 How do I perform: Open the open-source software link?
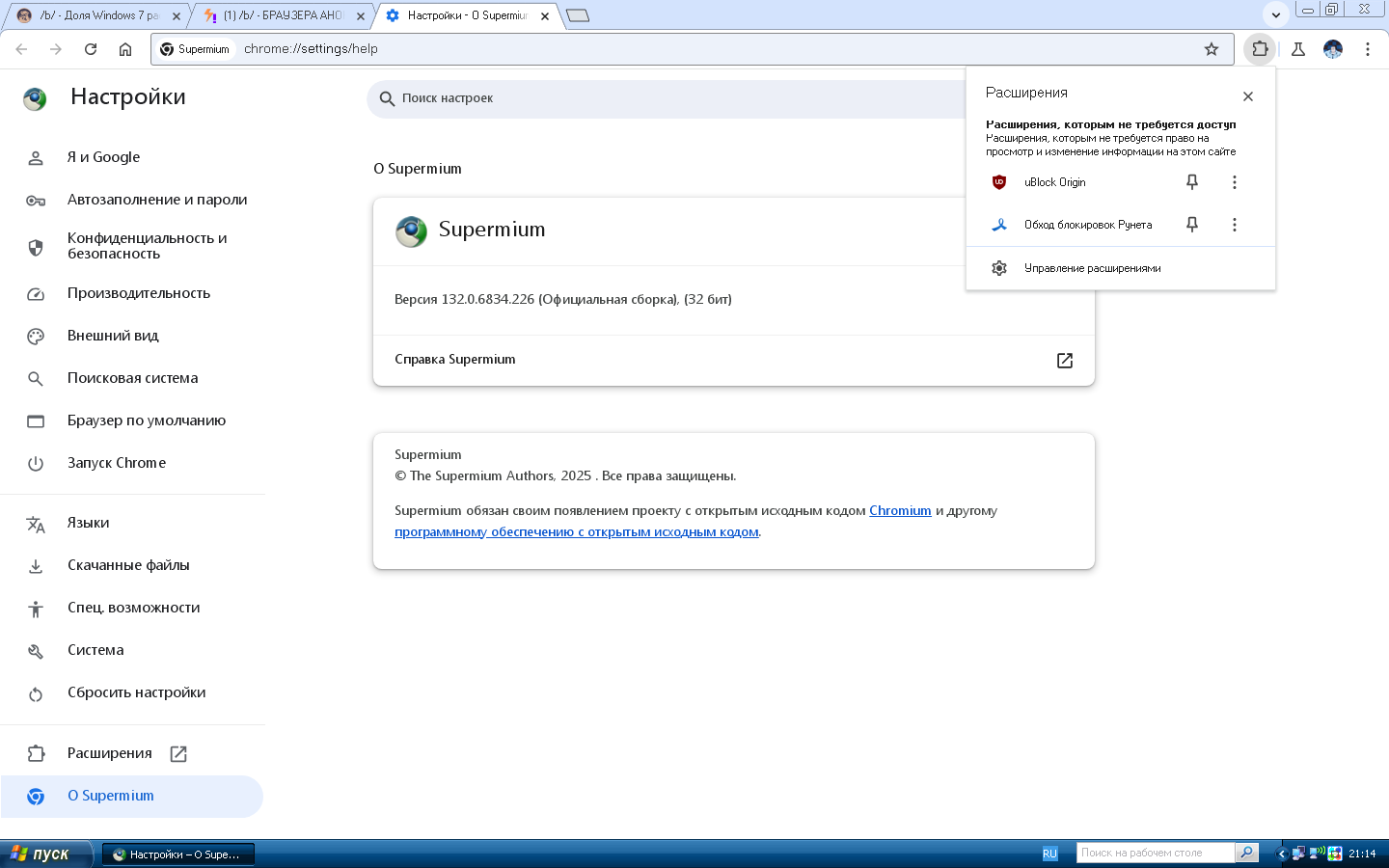tap(577, 532)
